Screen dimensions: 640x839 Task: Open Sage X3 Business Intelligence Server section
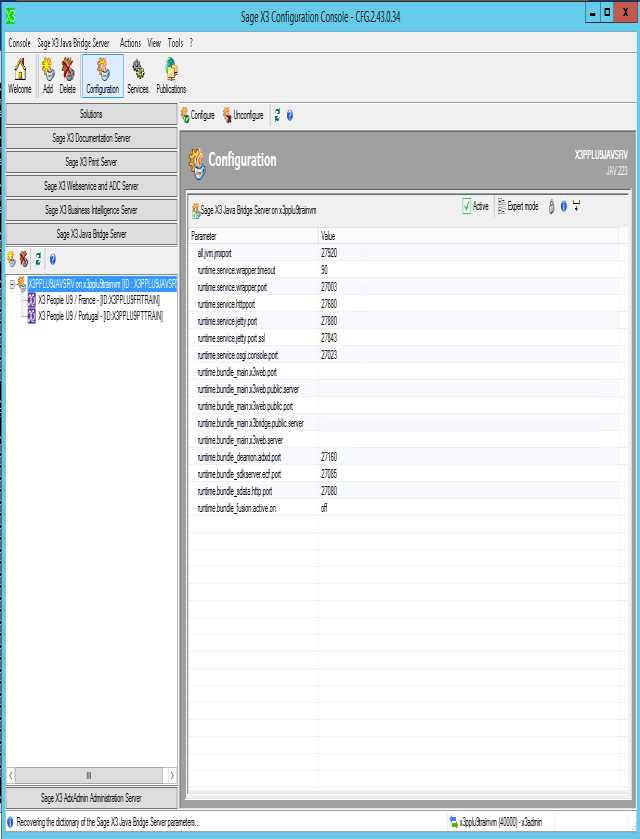tap(91, 210)
